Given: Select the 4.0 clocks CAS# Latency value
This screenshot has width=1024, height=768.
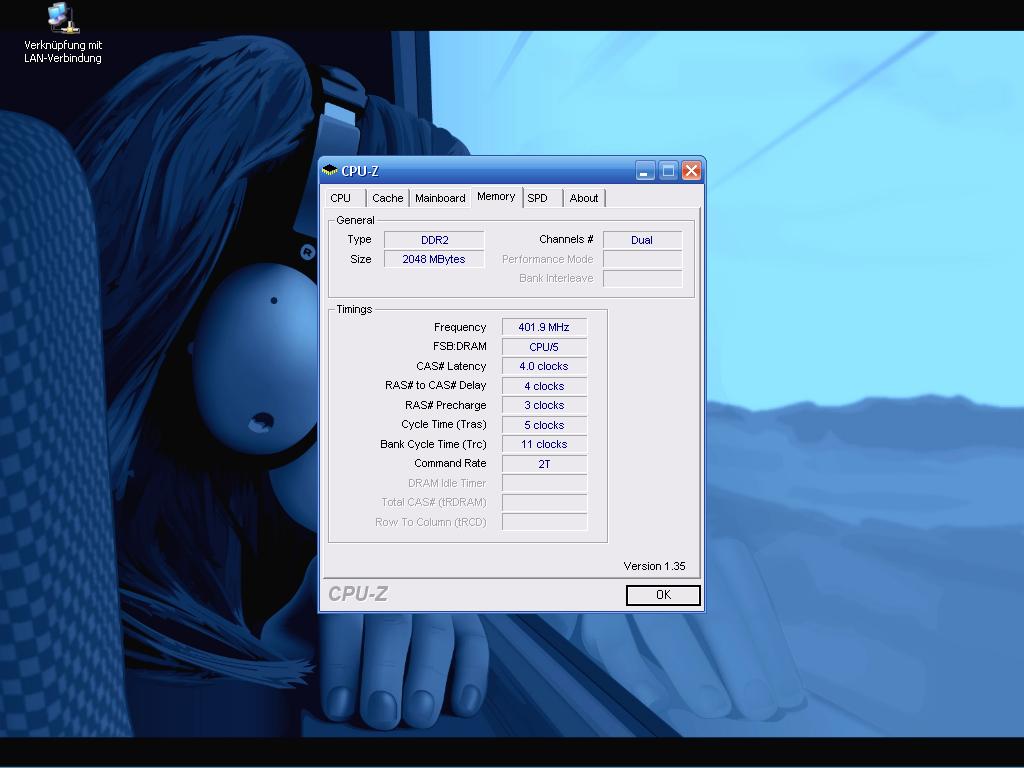Looking at the screenshot, I should pyautogui.click(x=544, y=366).
